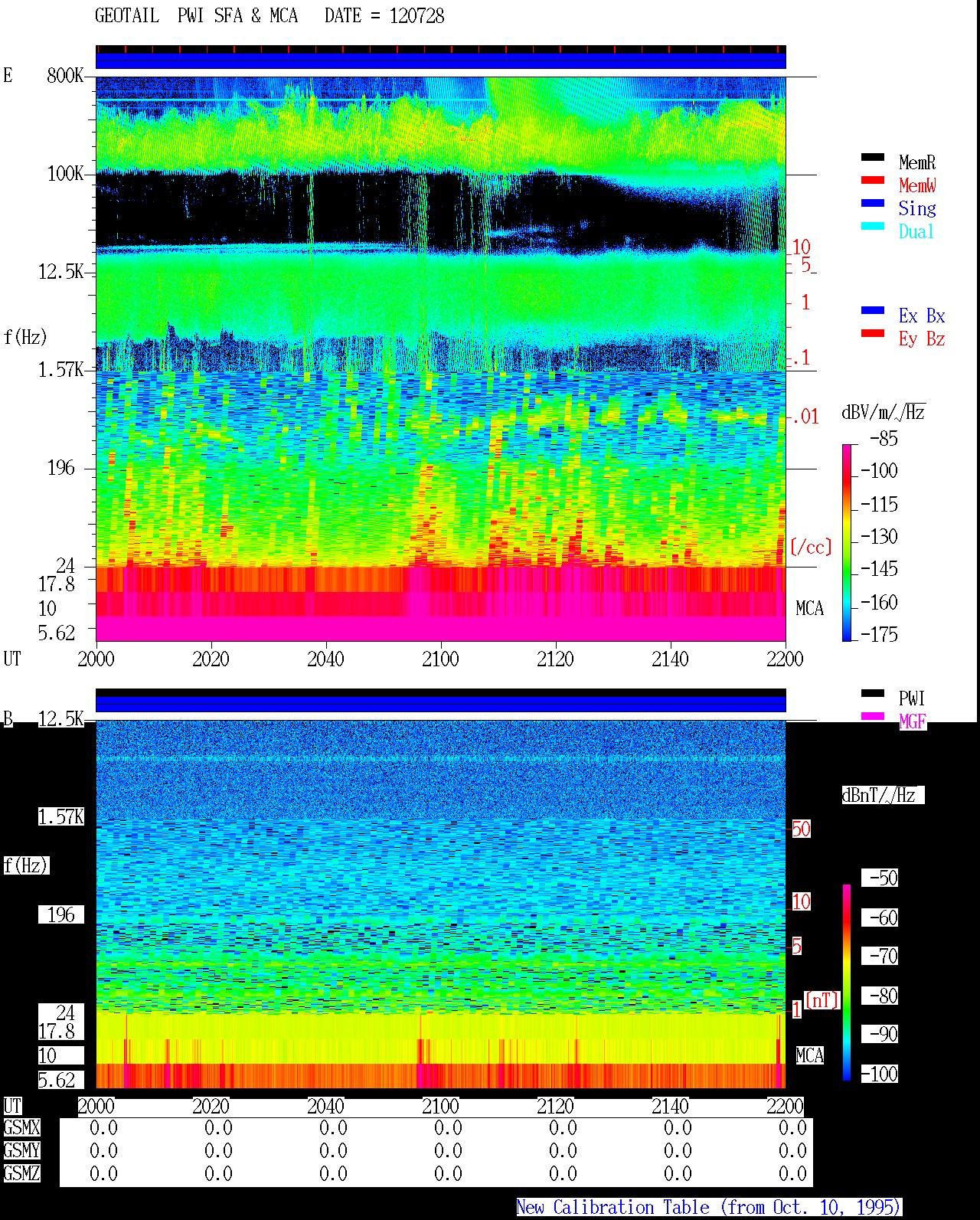This screenshot has width=980, height=1220.
Task: Click the GSMX value under 2100
Action: [448, 1127]
